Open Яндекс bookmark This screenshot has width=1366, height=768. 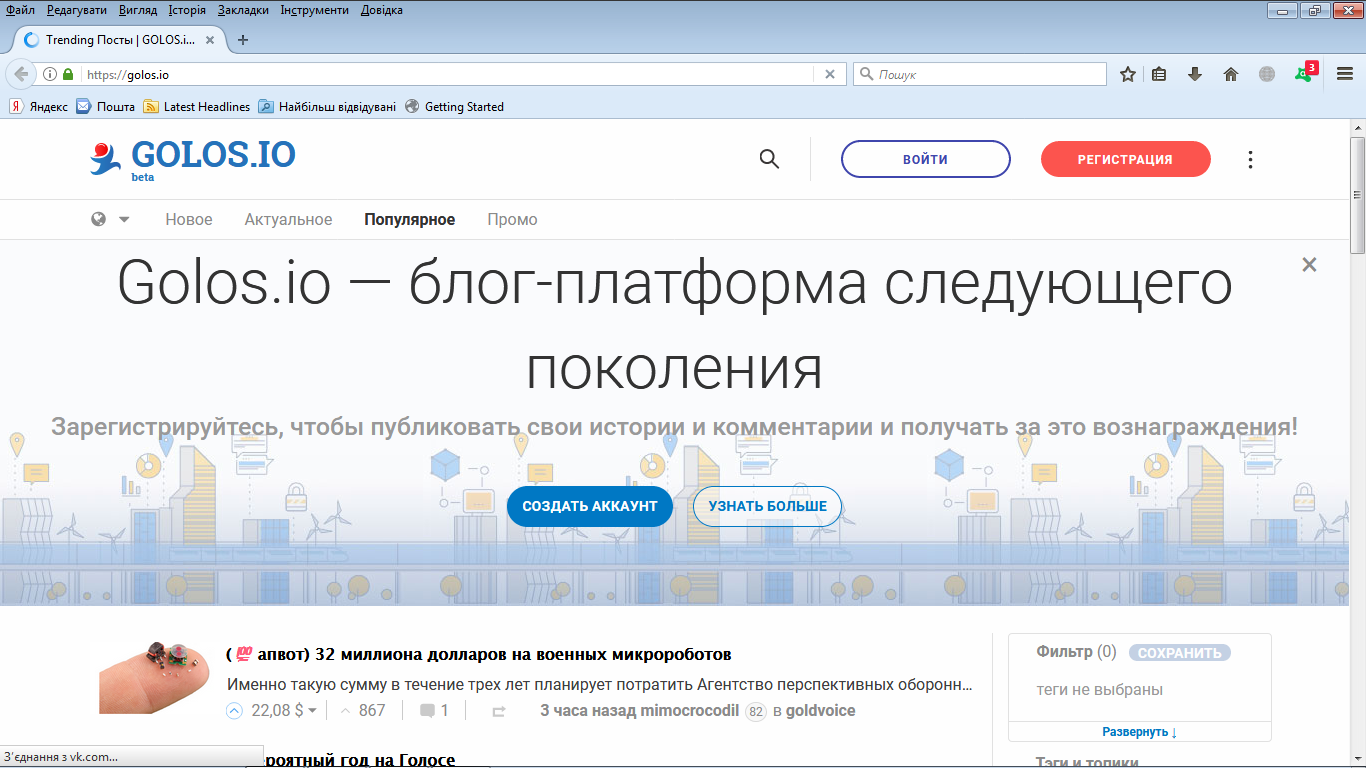[39, 107]
